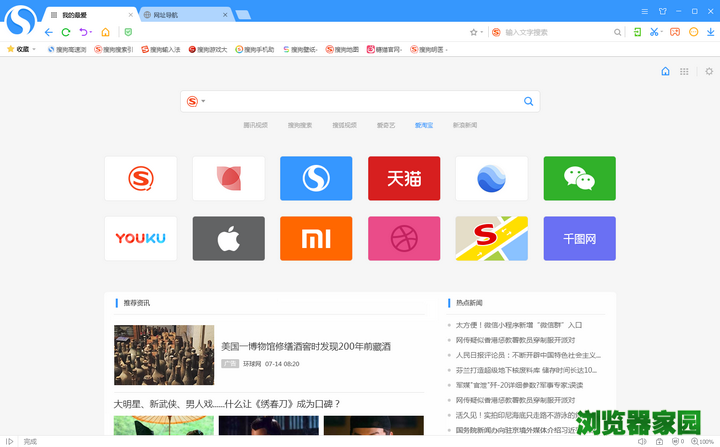Expand the 收藏 favorites dropdown arrow
This screenshot has width=720, height=447.
34,49
